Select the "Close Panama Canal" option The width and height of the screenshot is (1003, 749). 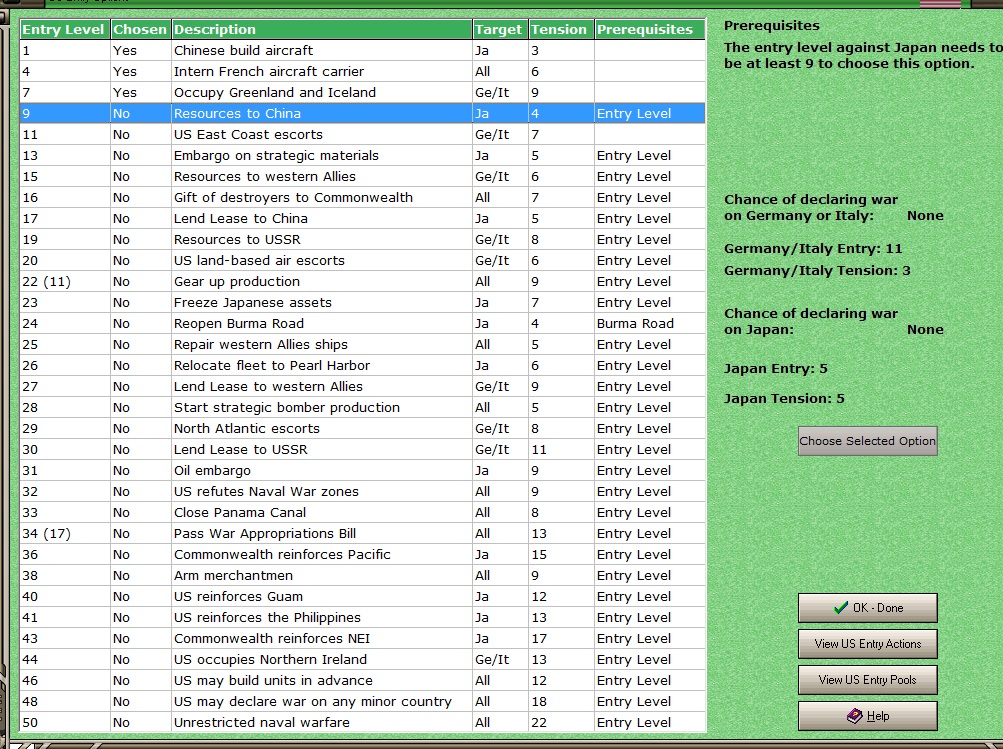click(x=363, y=513)
